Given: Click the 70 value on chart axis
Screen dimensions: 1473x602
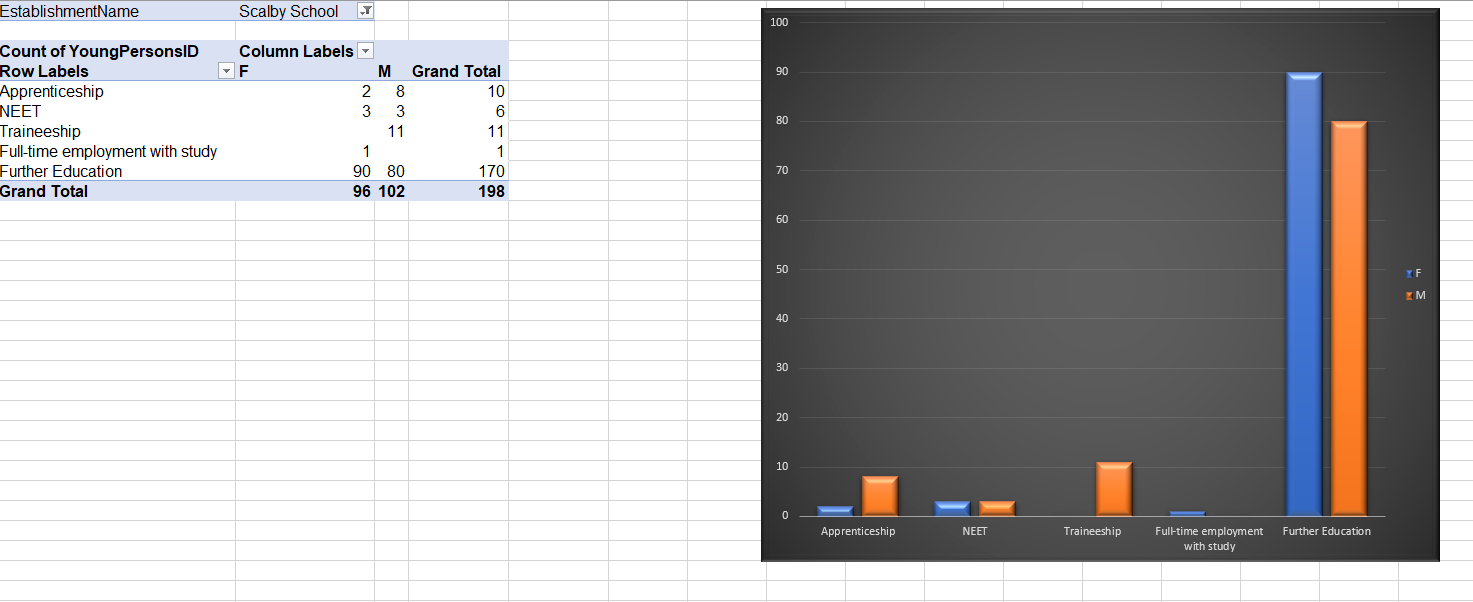Looking at the screenshot, I should pos(782,170).
